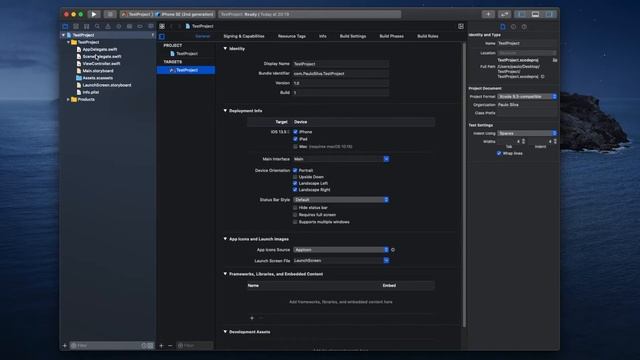Add a target with the plus below targets list

tap(161, 346)
